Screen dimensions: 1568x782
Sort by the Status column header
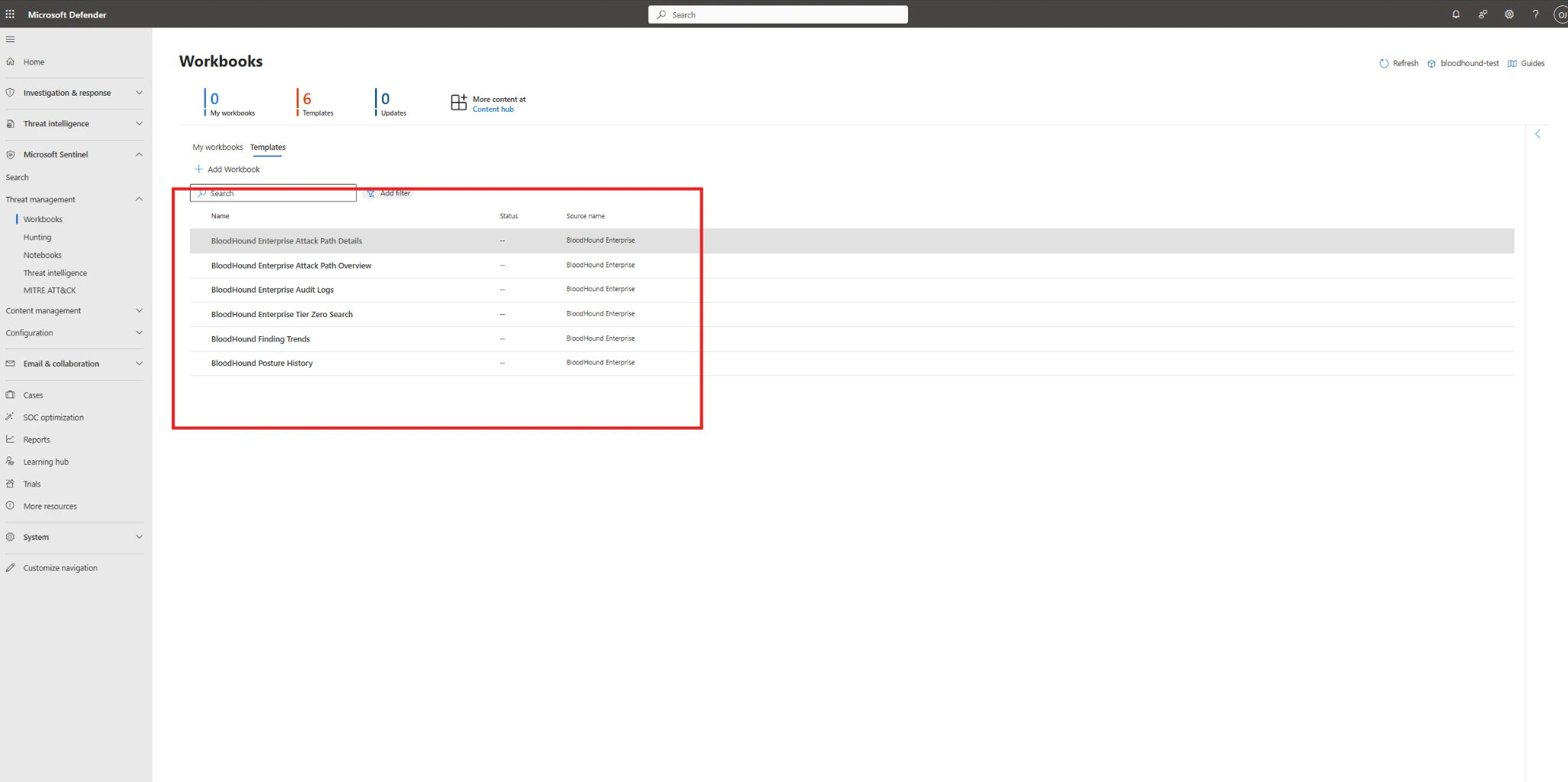[x=508, y=216]
